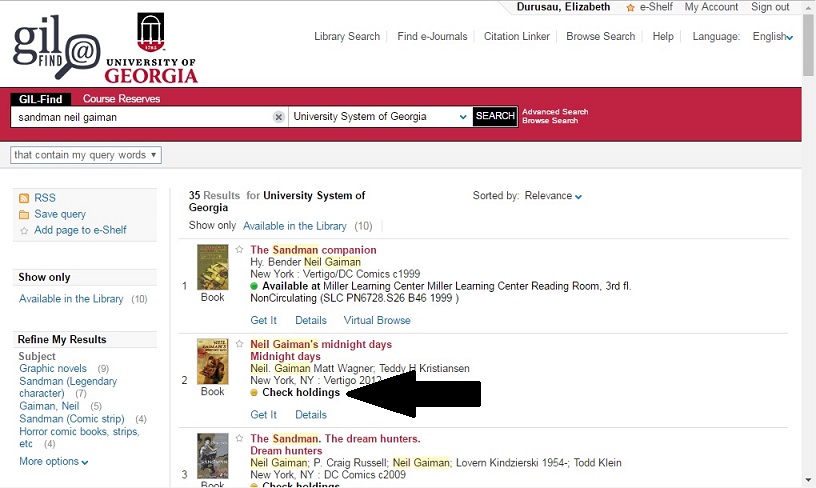Clear the search box with the X icon
Image resolution: width=816 pixels, height=488 pixels.
pyautogui.click(x=279, y=117)
